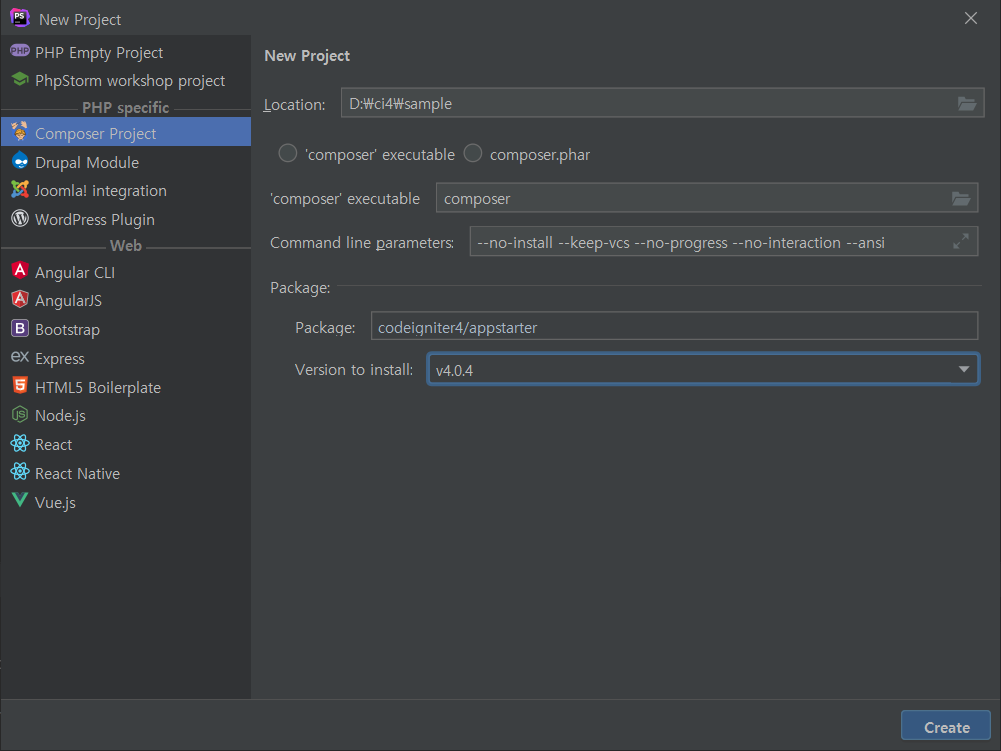
Task: Select Drupal Module in project list
Action: [126, 162]
